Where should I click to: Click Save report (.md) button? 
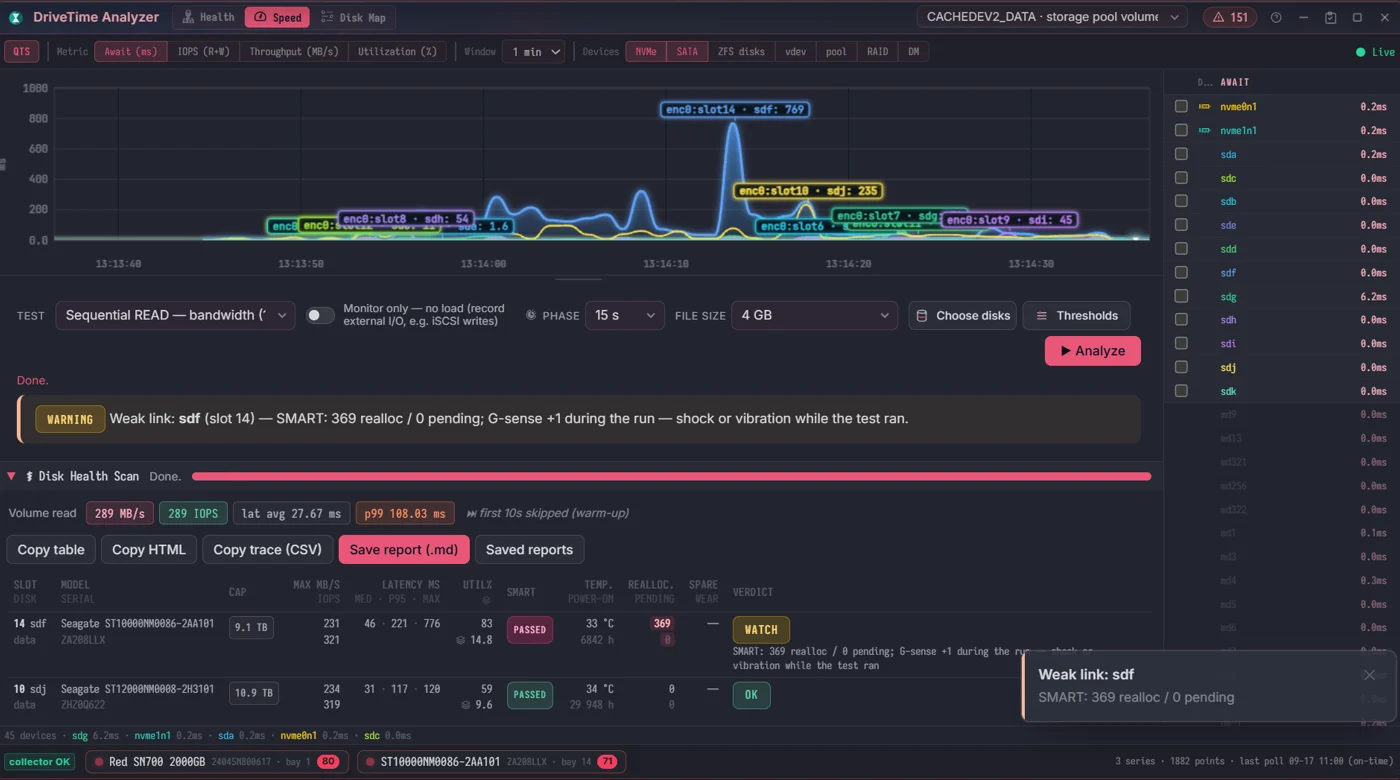[404, 549]
